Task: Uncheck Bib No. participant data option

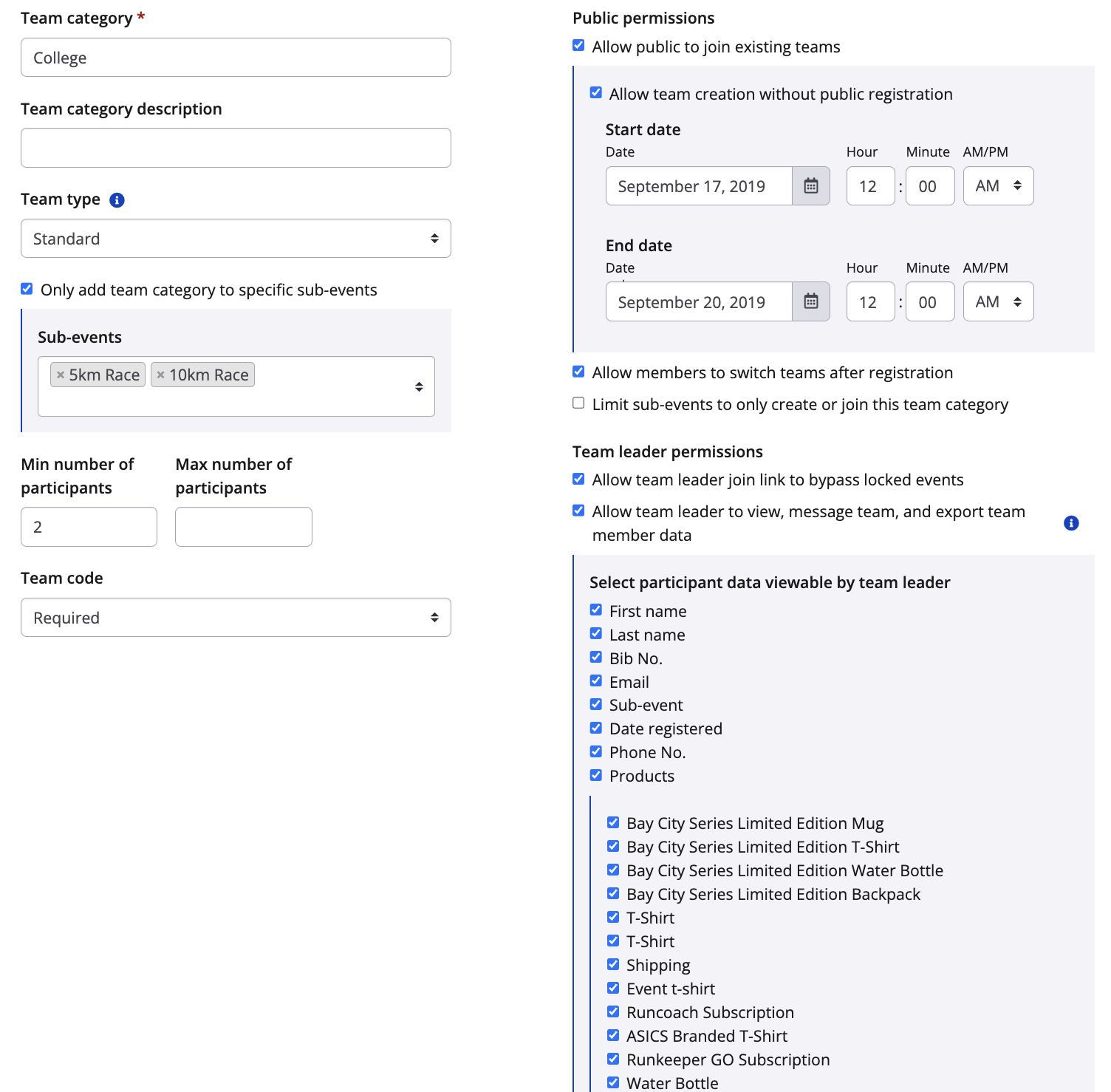Action: click(596, 658)
